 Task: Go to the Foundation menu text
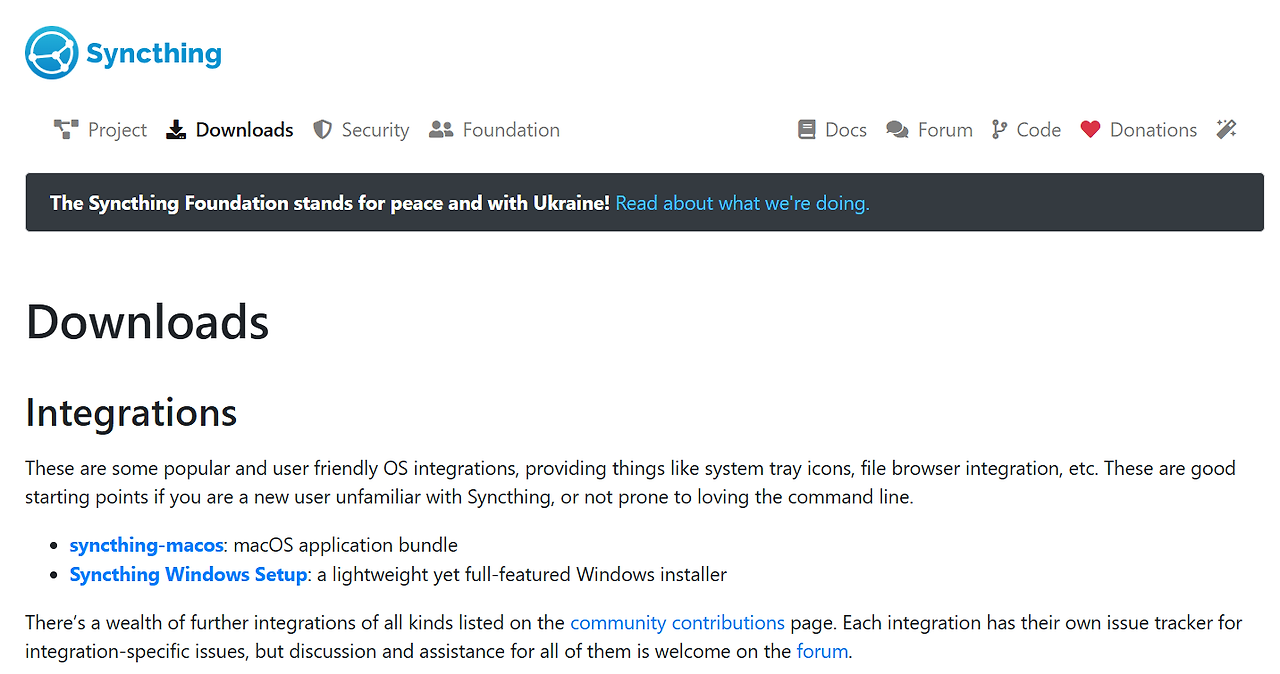pyautogui.click(x=511, y=130)
